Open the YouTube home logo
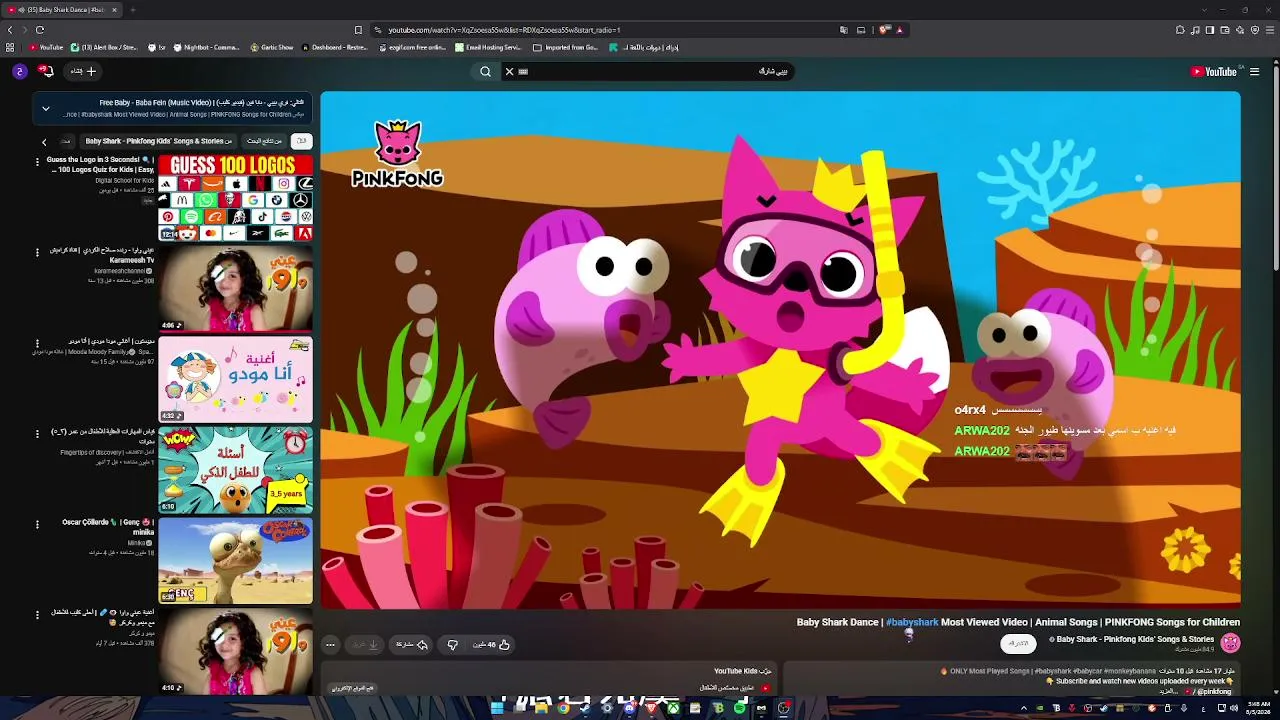Viewport: 1280px width, 720px height. pos(1214,71)
